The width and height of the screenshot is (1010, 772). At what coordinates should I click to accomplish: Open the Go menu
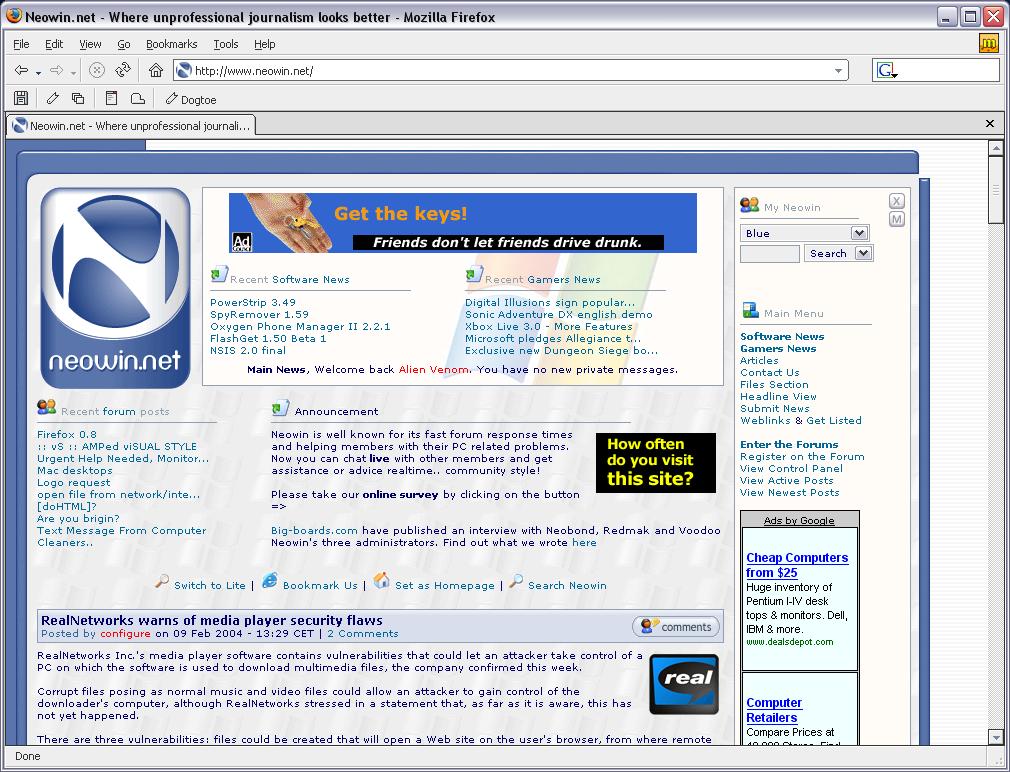124,44
